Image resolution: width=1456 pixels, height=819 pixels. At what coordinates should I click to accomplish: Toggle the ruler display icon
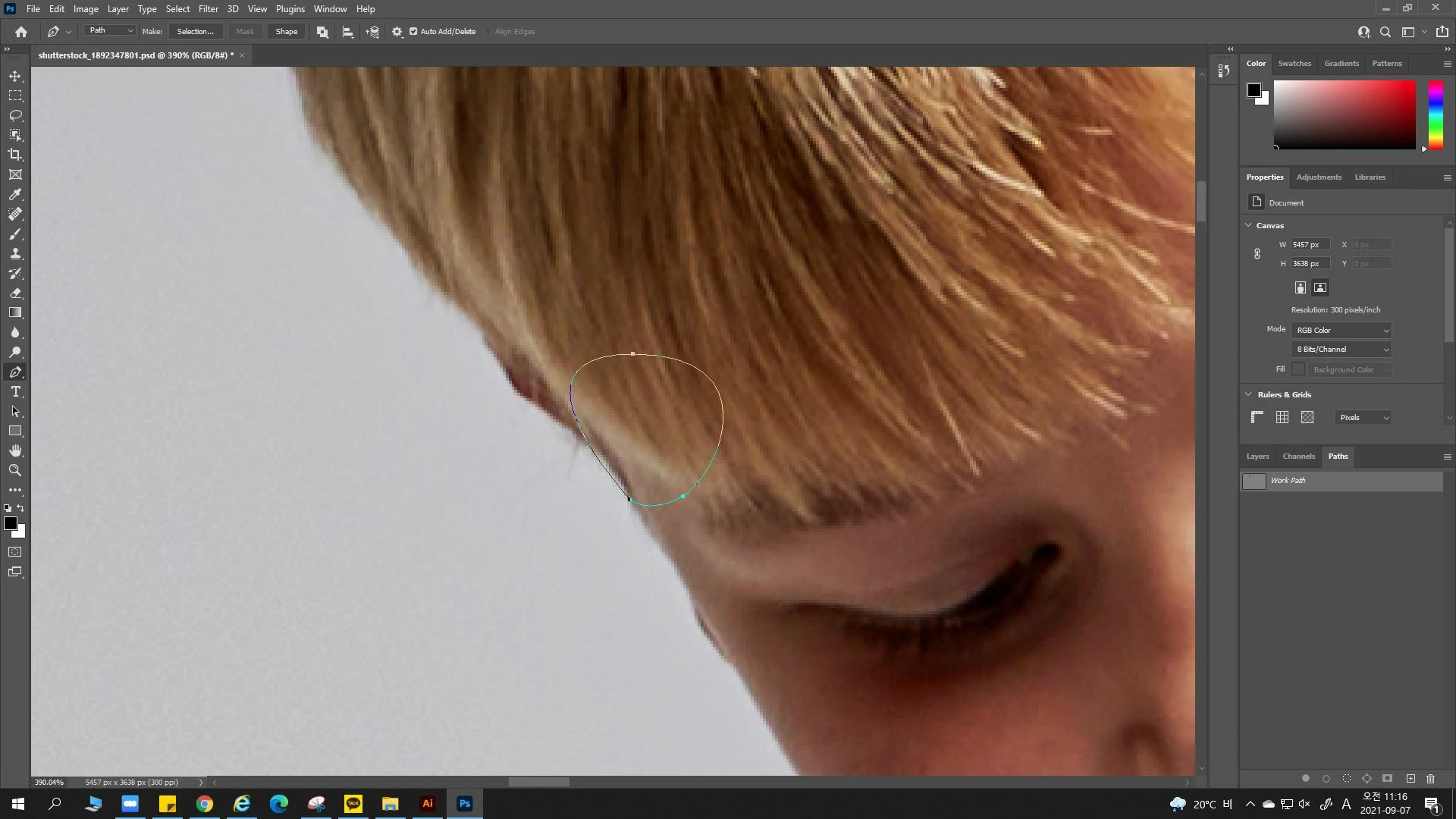pyautogui.click(x=1257, y=417)
